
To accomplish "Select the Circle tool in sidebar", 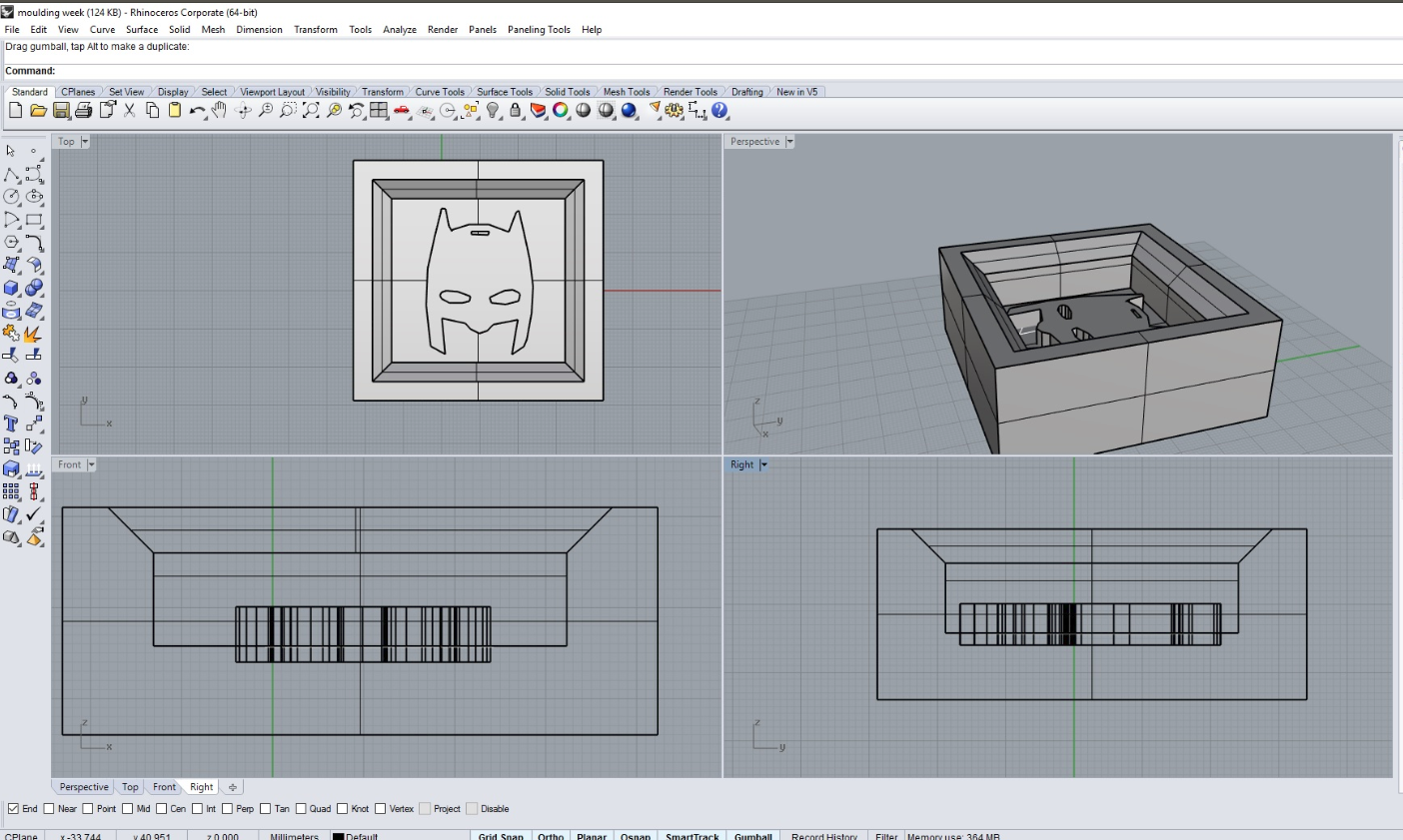I will point(11,197).
